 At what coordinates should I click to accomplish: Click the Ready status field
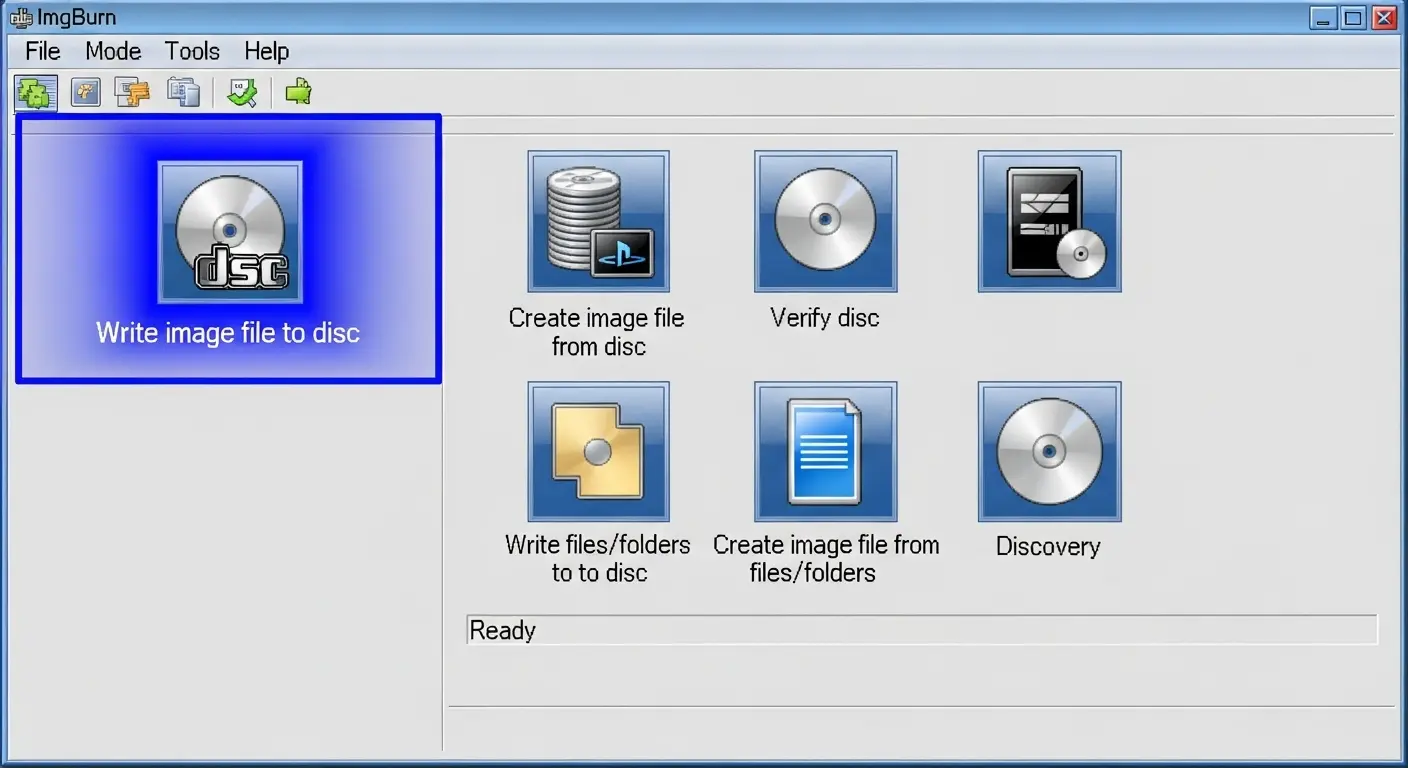click(x=922, y=630)
